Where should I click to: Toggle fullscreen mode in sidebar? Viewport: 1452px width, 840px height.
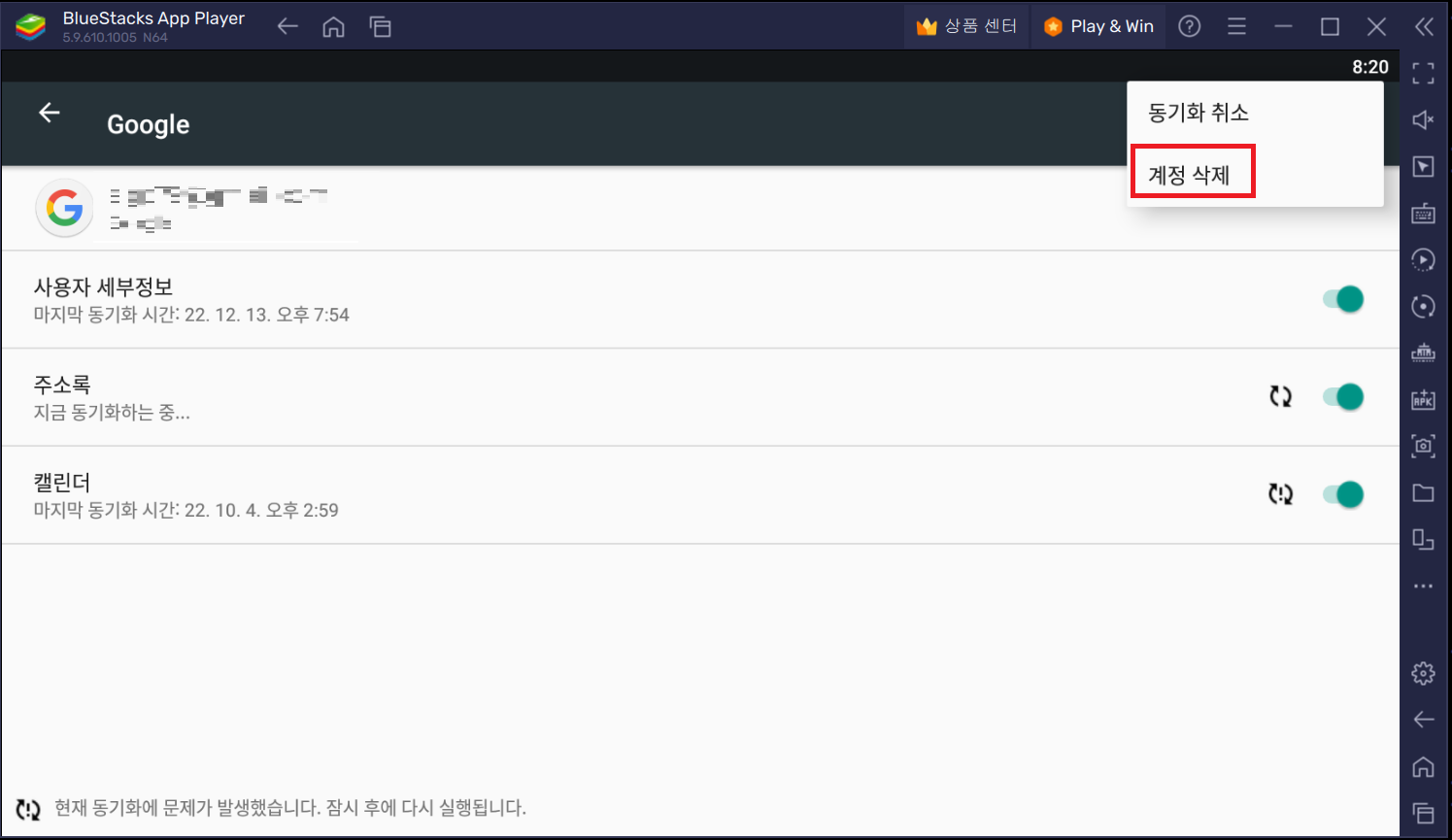coord(1424,73)
